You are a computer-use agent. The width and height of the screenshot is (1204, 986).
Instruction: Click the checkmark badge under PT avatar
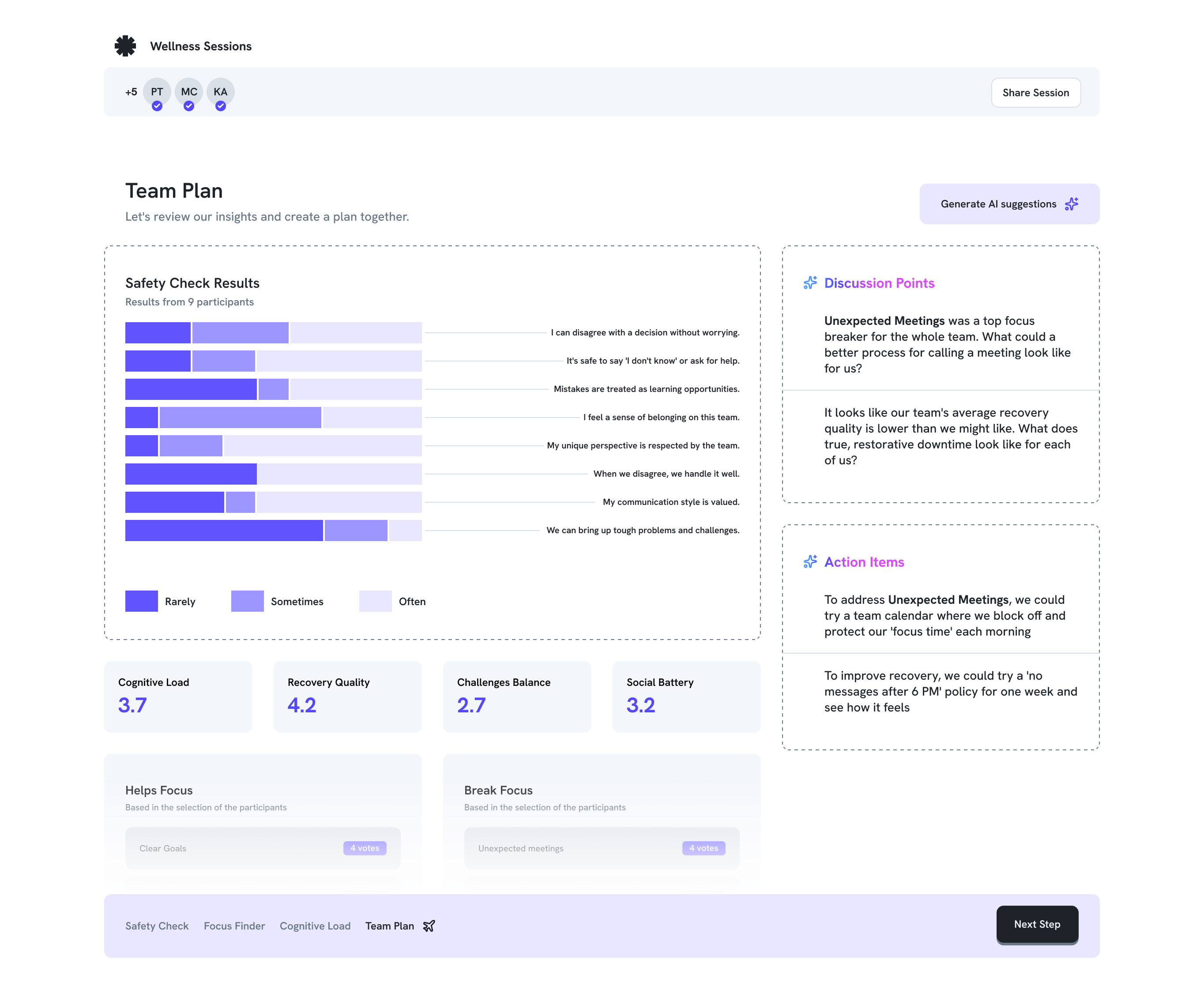point(157,106)
